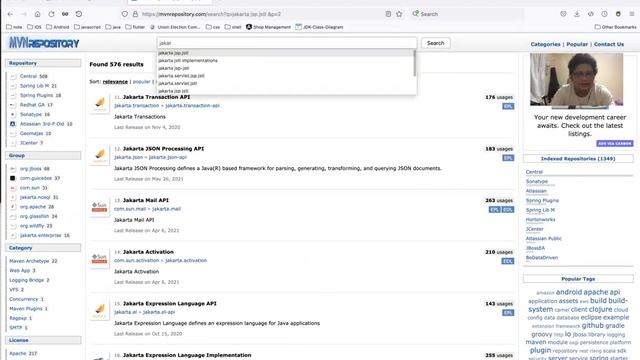Open the note bookmarks folder
This screenshot has height=360, width=640.
pyautogui.click(x=14, y=27)
